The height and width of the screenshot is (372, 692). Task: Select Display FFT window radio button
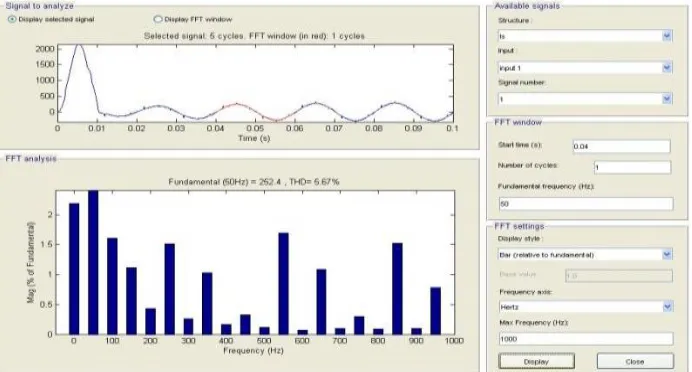click(x=158, y=19)
